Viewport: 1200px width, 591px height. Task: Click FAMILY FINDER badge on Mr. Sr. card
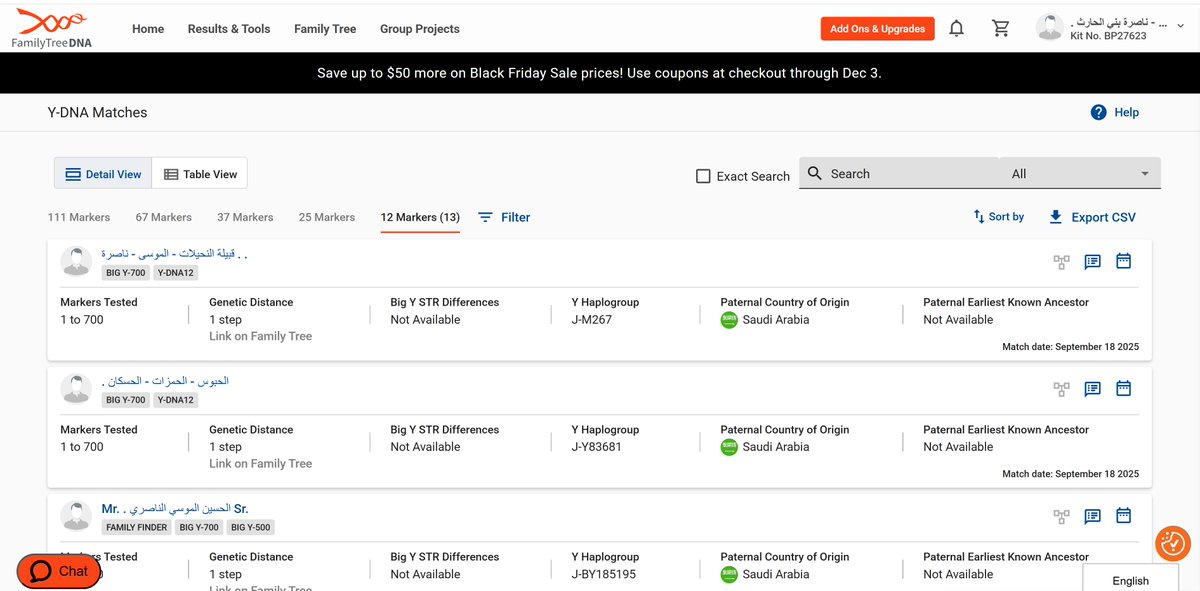tap(137, 527)
